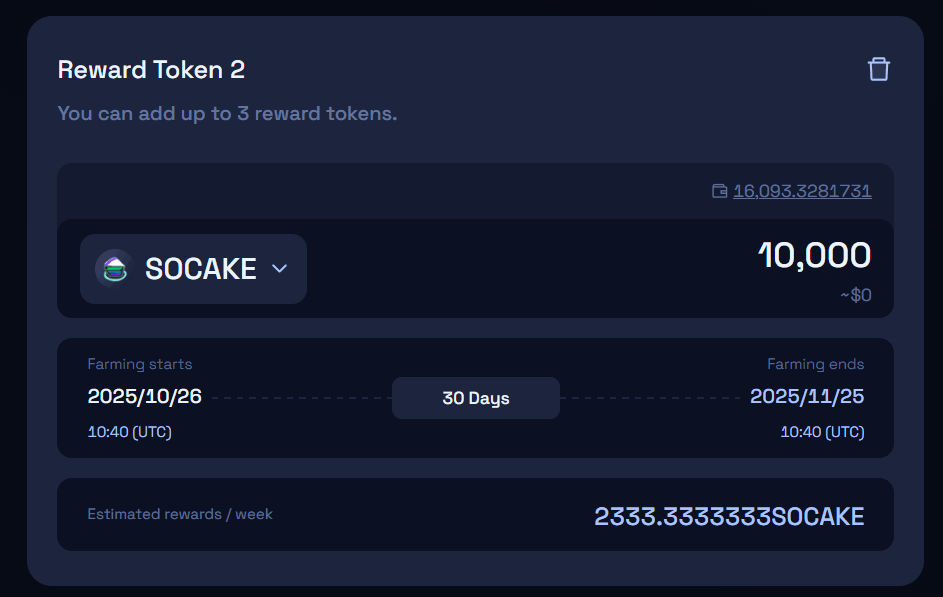Change the farming start time 10:40 (UTC)
Screen dimensions: 943x597
129,433
